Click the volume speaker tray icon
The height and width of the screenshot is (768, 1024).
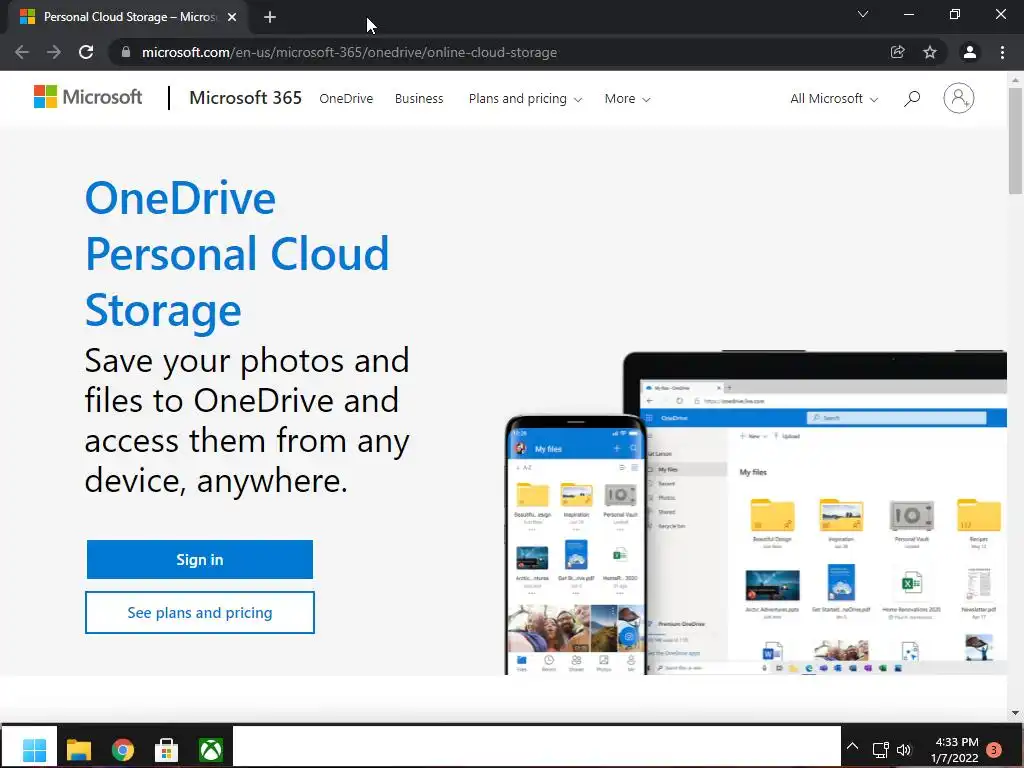pyautogui.click(x=904, y=750)
